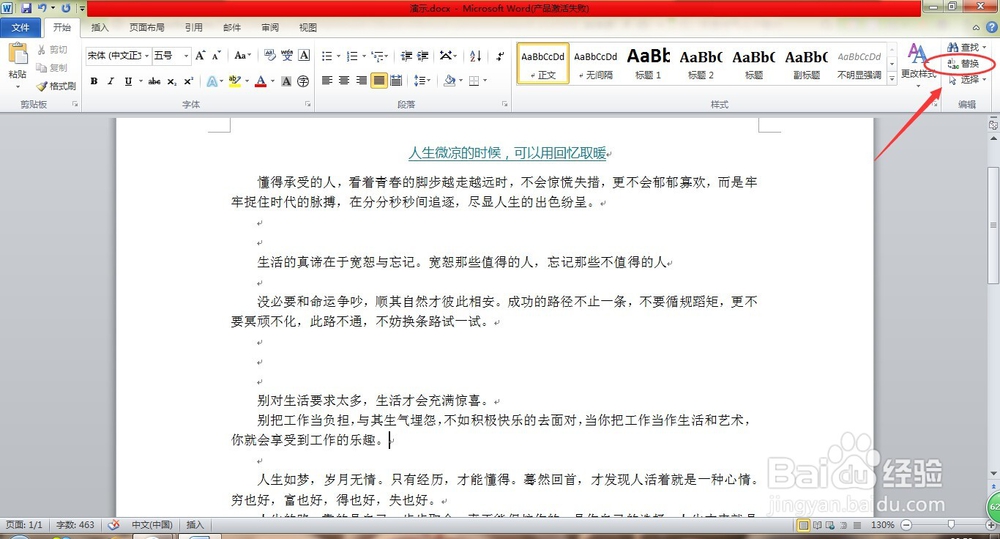Viewport: 1000px width, 539px height.
Task: Open the Borders dropdown arrow
Action: pos(485,80)
